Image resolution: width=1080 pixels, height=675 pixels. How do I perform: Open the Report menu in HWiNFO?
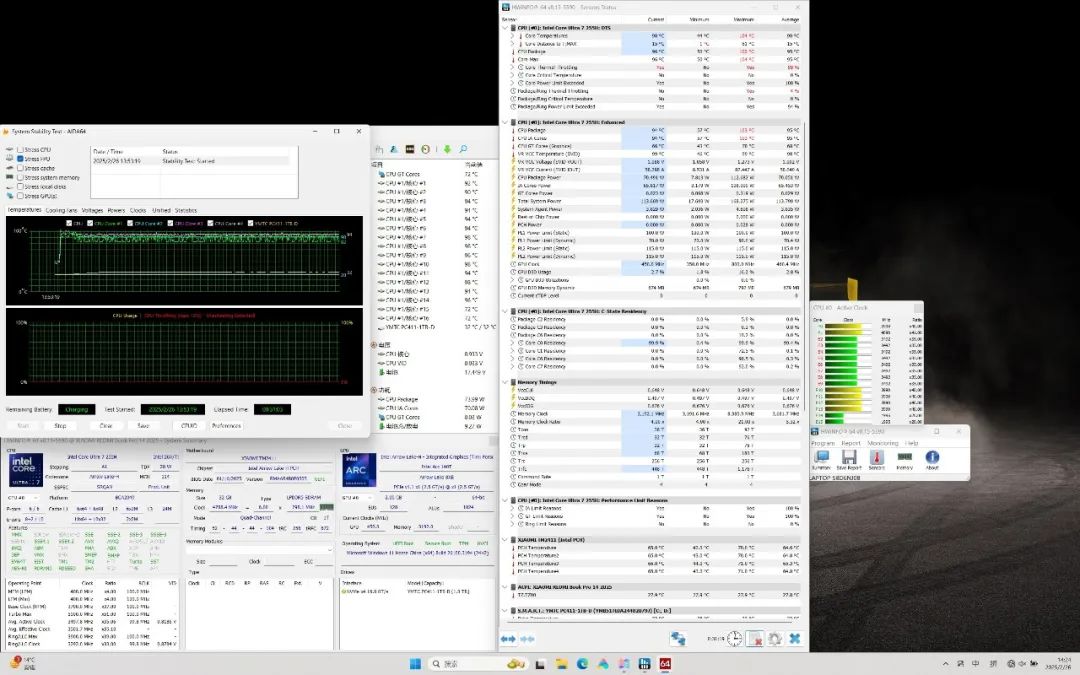pyautogui.click(x=851, y=444)
